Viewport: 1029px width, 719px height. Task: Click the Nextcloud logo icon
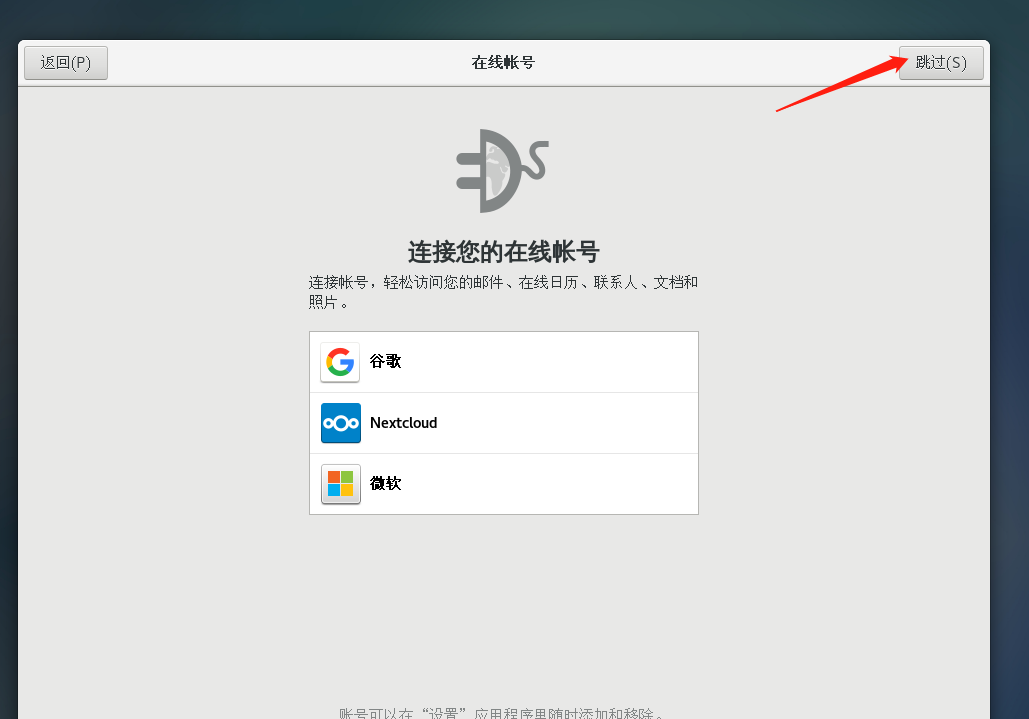(x=341, y=423)
